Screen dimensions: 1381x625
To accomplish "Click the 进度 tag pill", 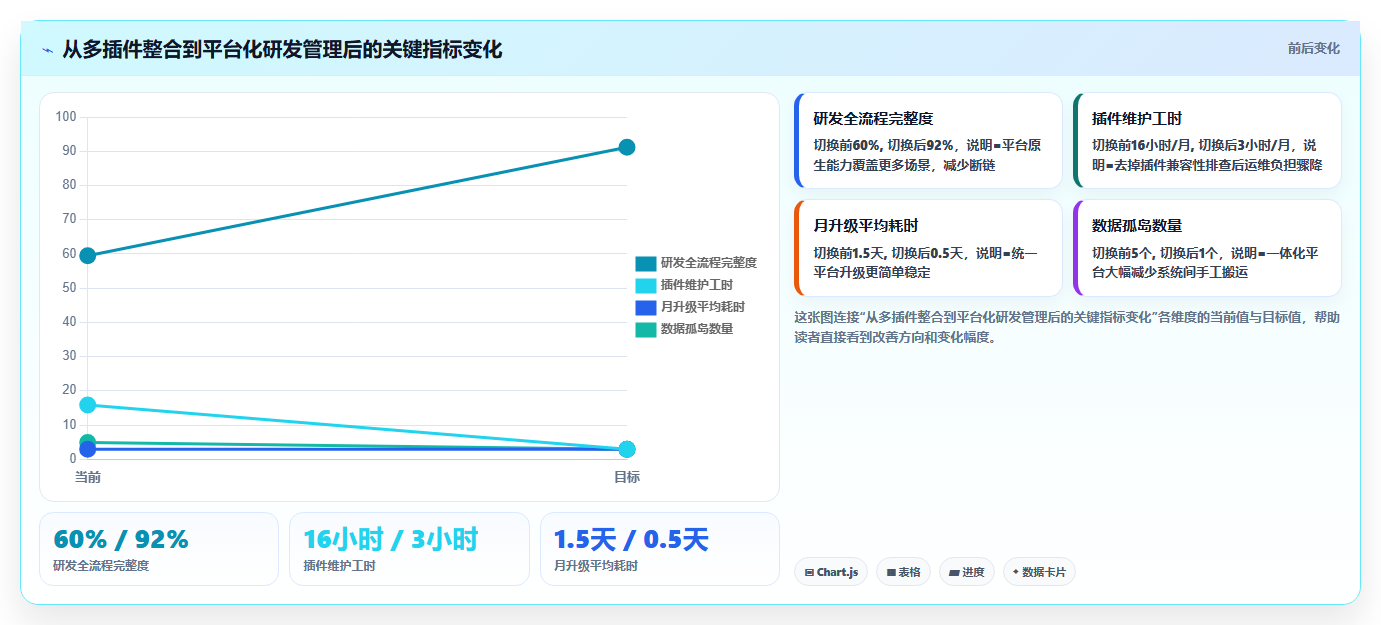I will coord(966,572).
